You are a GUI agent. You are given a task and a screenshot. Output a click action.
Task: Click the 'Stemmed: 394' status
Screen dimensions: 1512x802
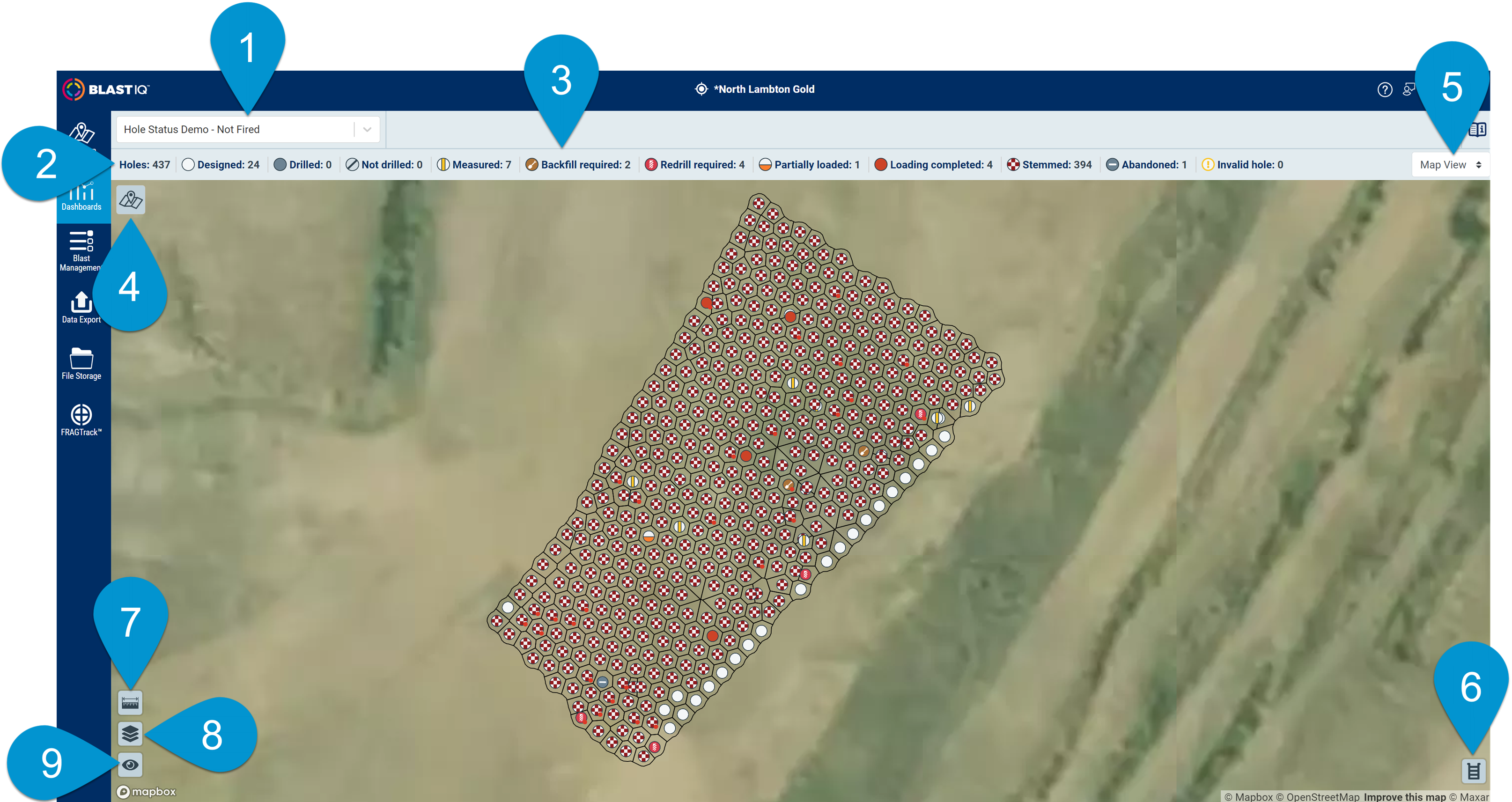[1049, 165]
